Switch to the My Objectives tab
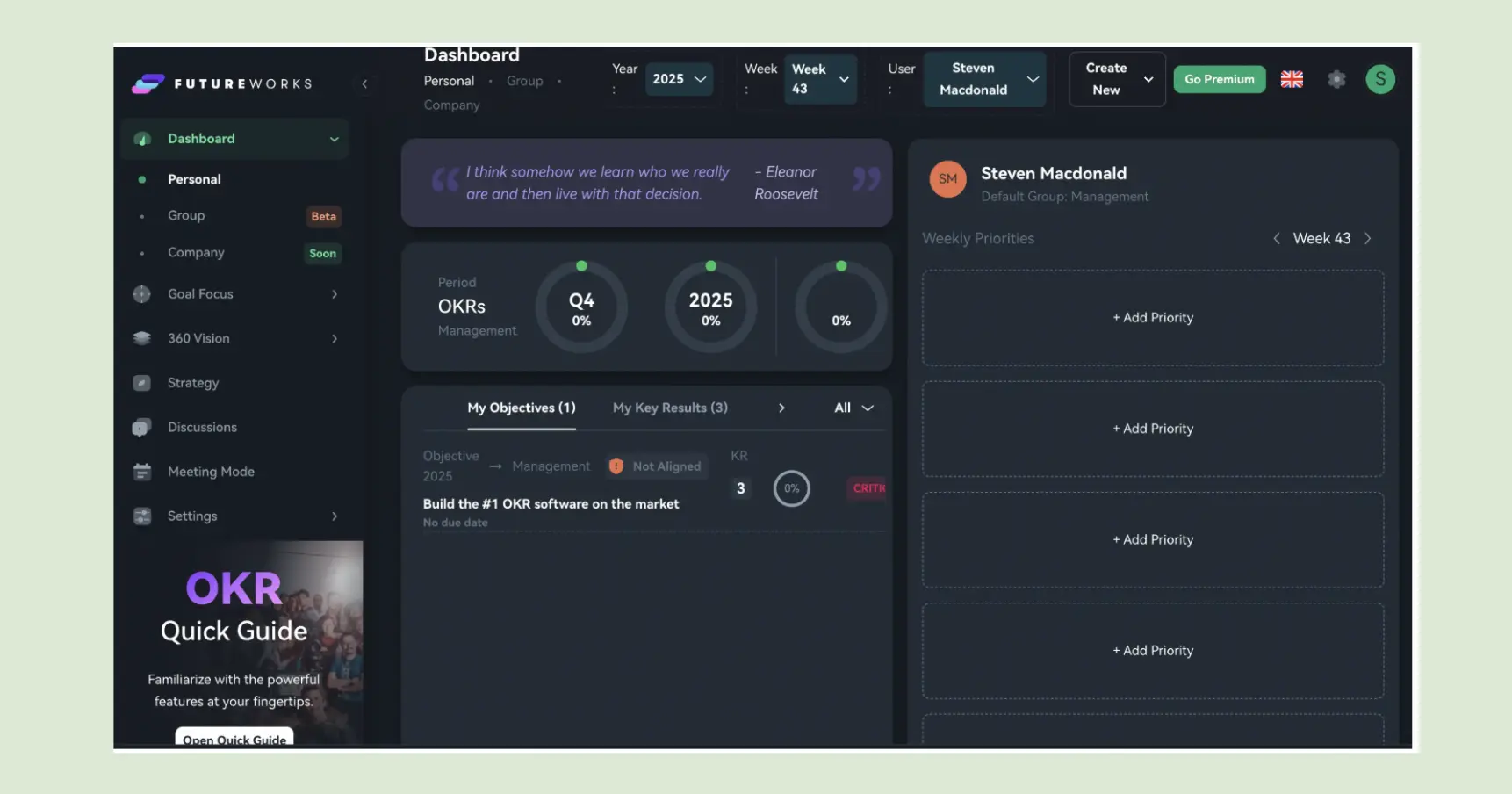This screenshot has width=1512, height=794. coord(521,408)
